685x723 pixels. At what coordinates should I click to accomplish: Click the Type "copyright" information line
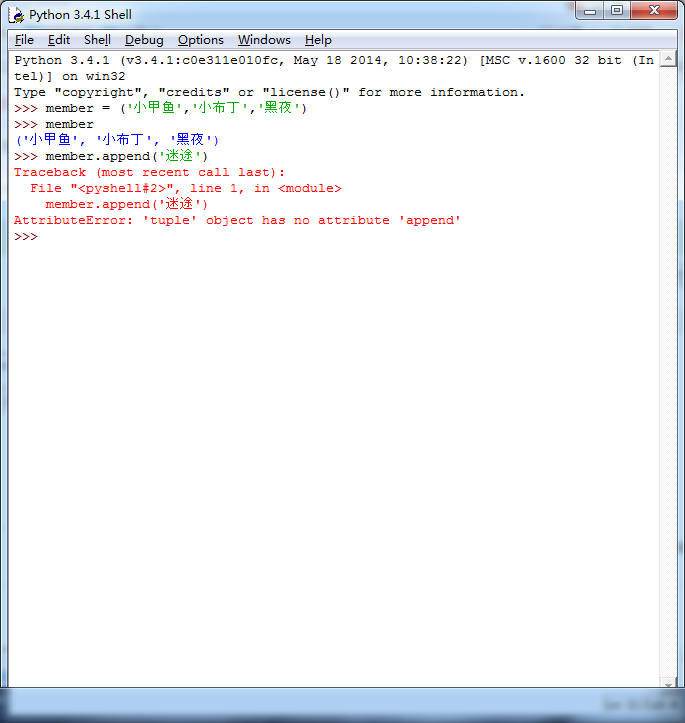click(x=269, y=93)
